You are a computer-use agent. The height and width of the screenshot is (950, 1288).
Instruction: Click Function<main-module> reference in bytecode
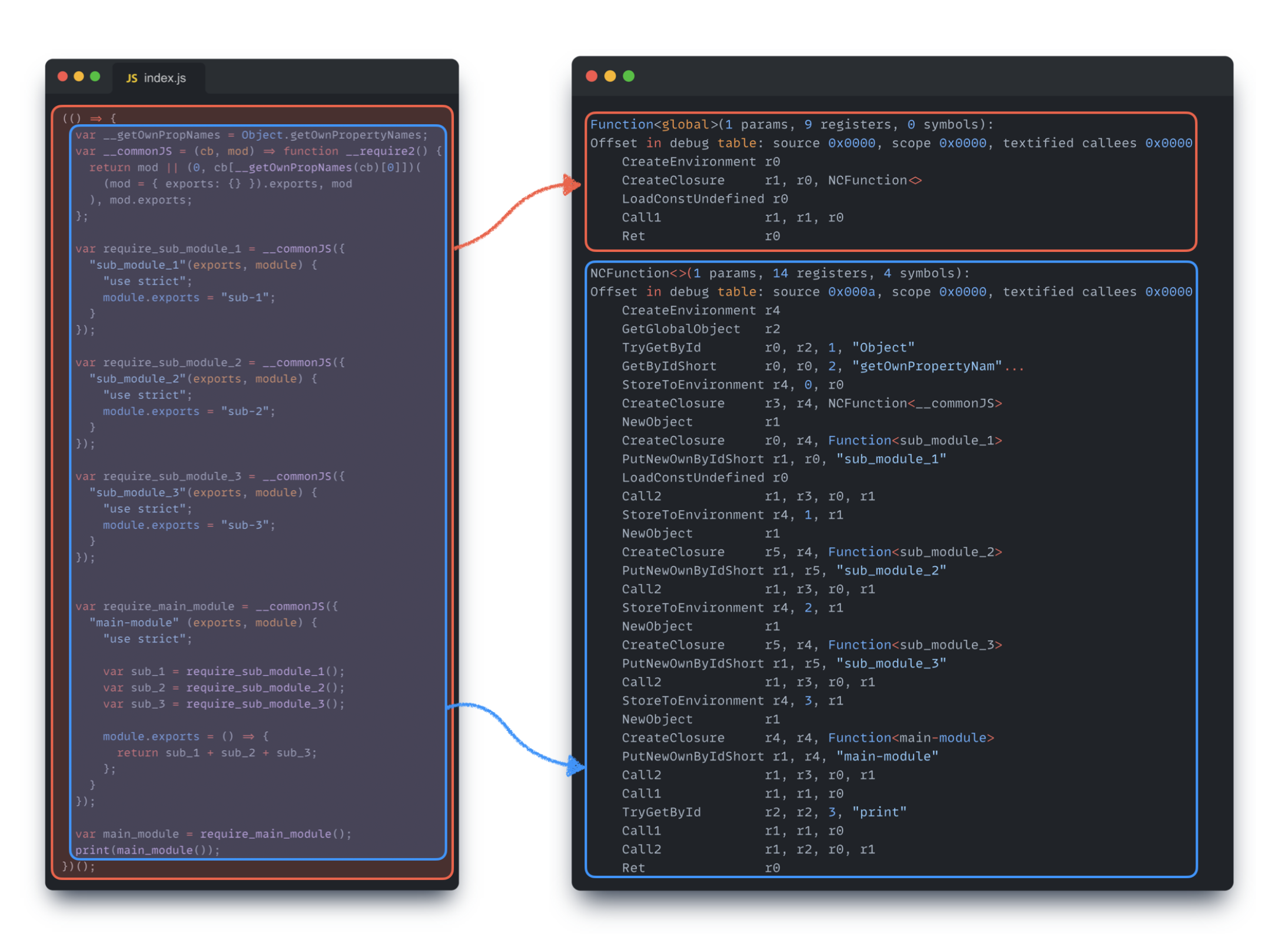(911, 738)
